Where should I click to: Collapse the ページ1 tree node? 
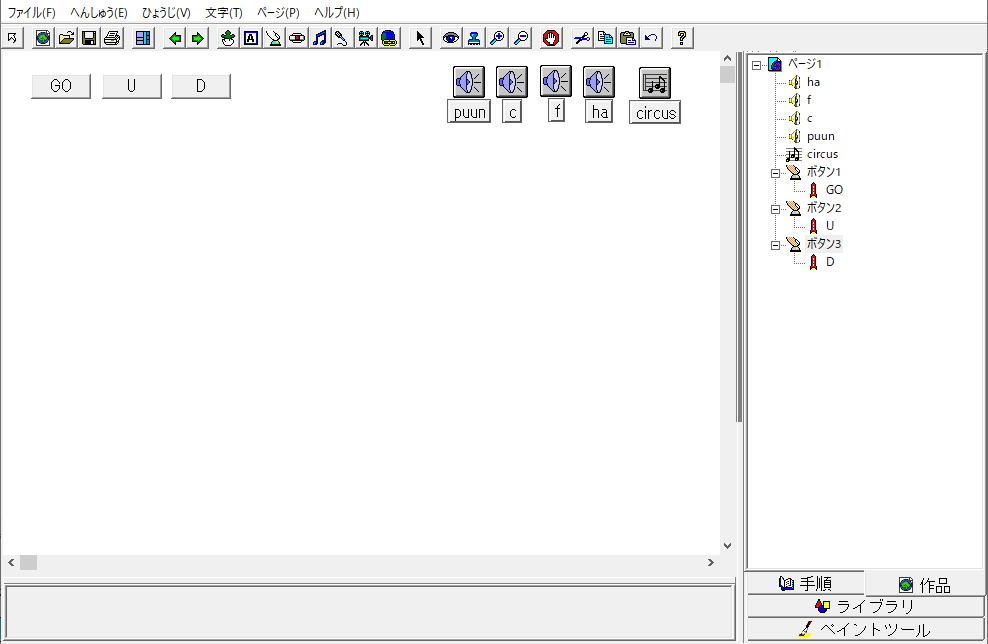coord(757,65)
